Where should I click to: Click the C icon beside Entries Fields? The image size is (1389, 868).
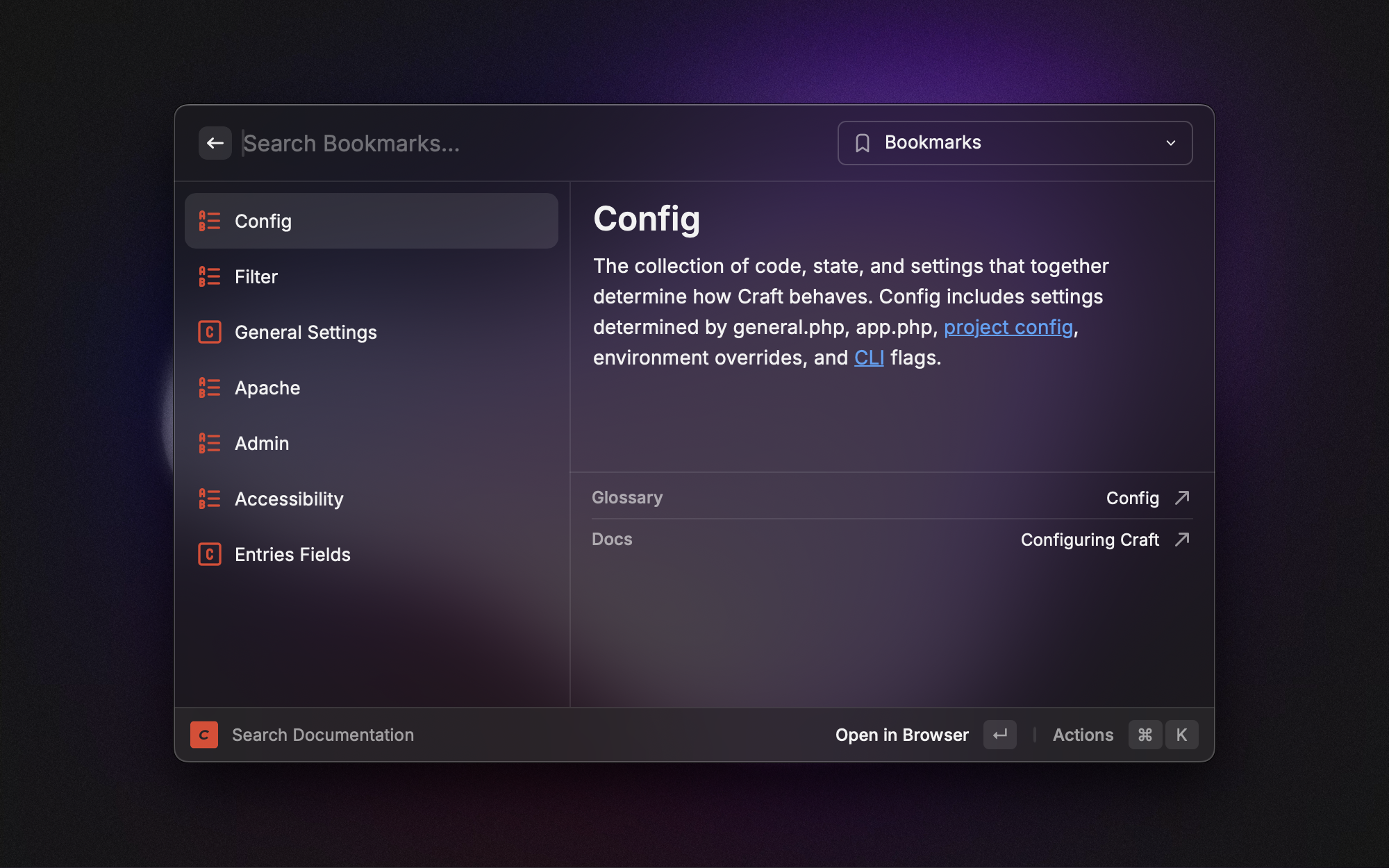tap(209, 554)
